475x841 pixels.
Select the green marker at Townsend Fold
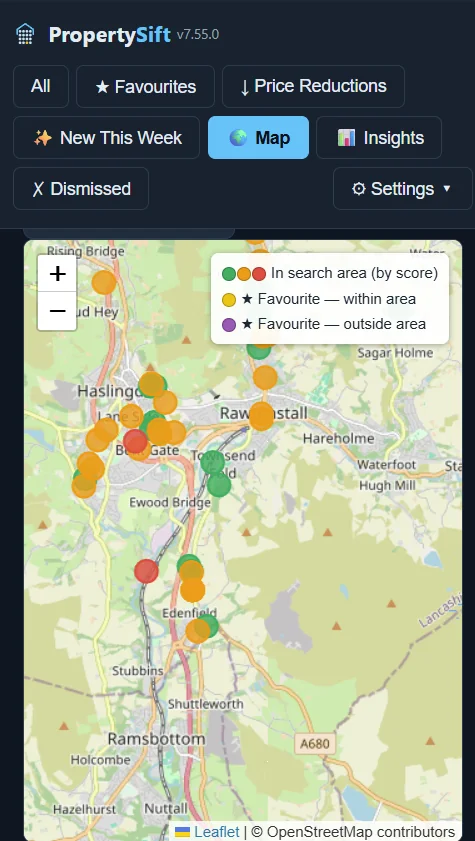point(212,462)
